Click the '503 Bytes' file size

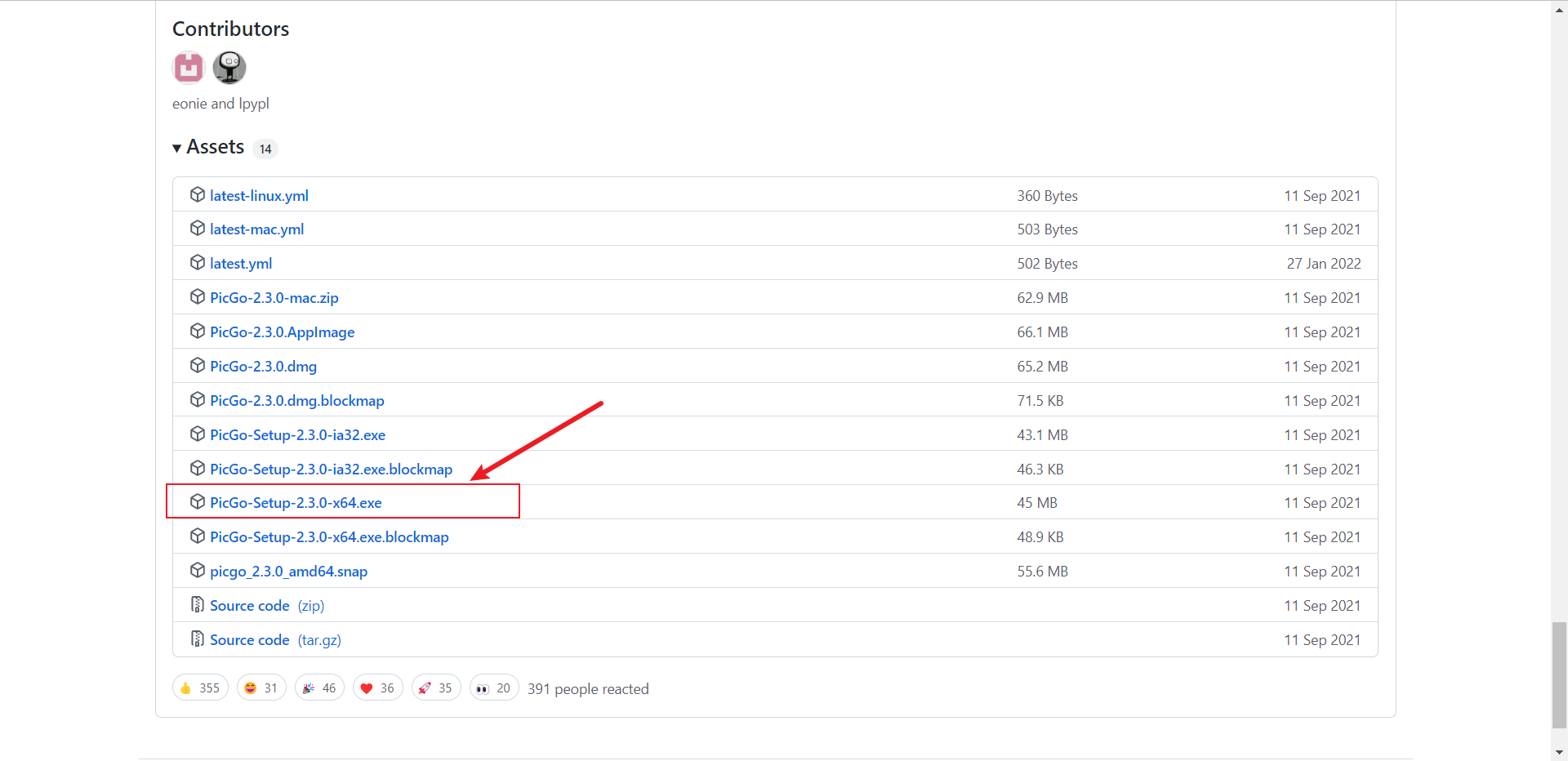coord(1048,229)
